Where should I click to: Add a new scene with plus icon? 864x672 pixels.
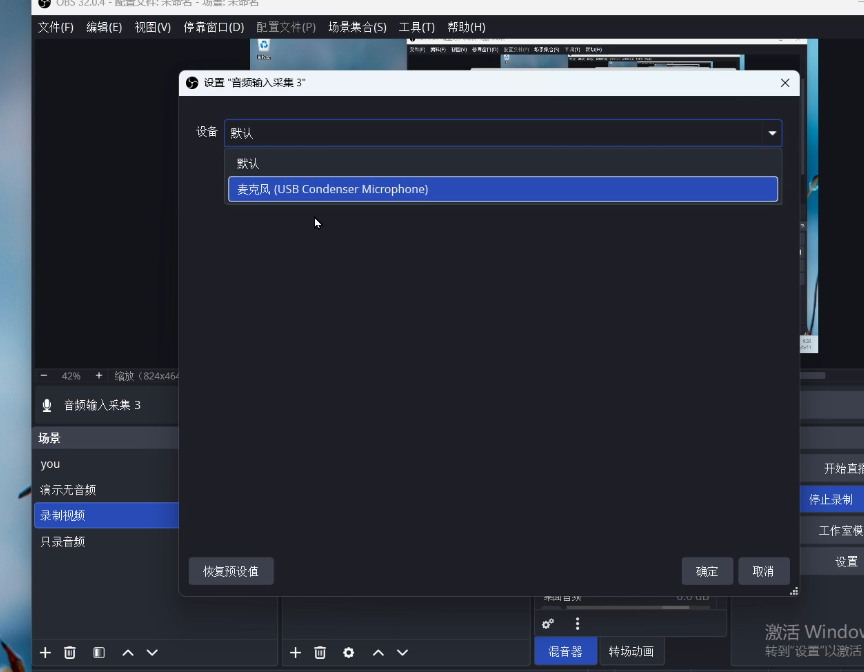pyautogui.click(x=45, y=653)
